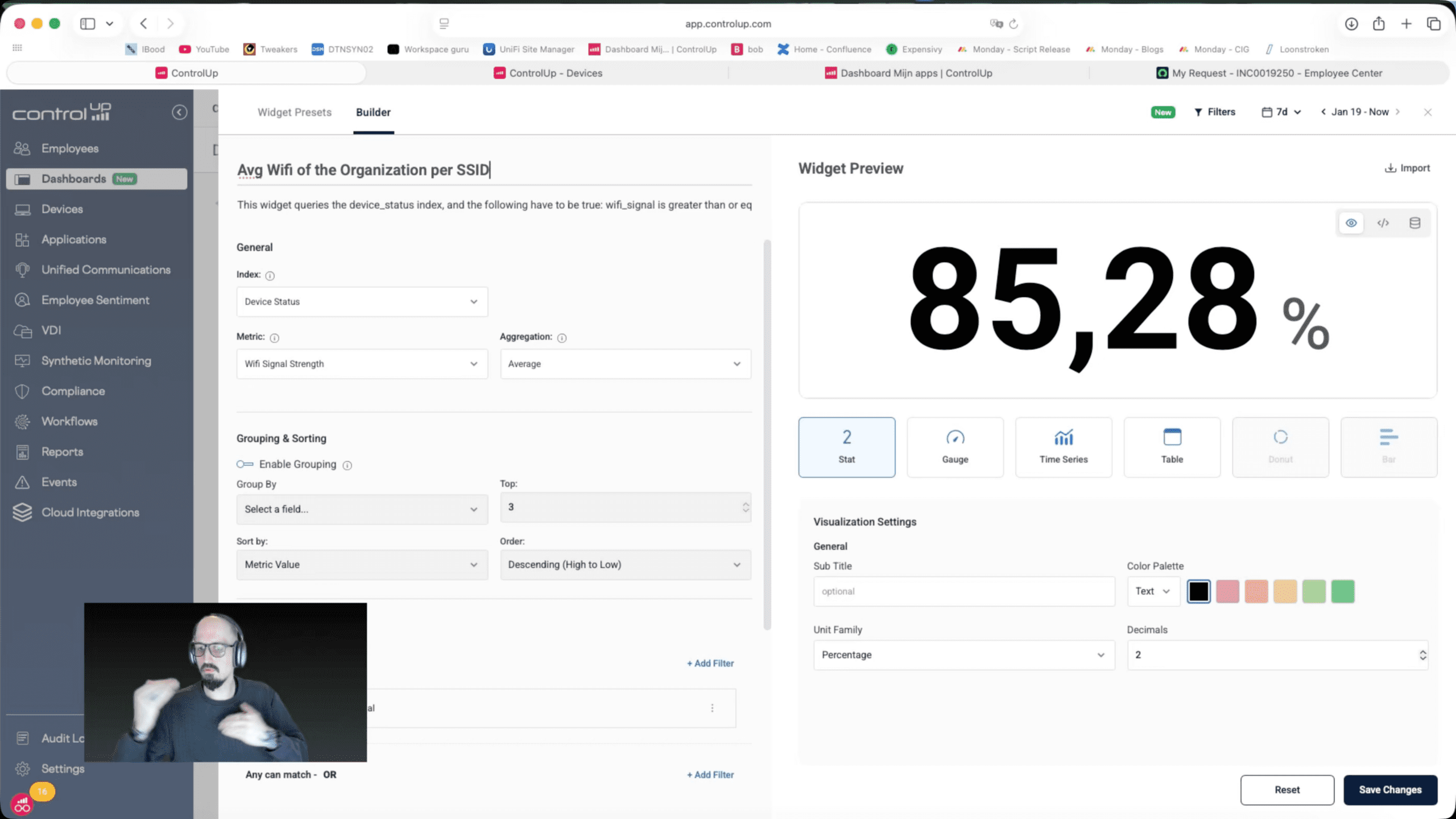Image resolution: width=1456 pixels, height=819 pixels.
Task: Toggle the Enable Grouping switch
Action: pyautogui.click(x=245, y=464)
